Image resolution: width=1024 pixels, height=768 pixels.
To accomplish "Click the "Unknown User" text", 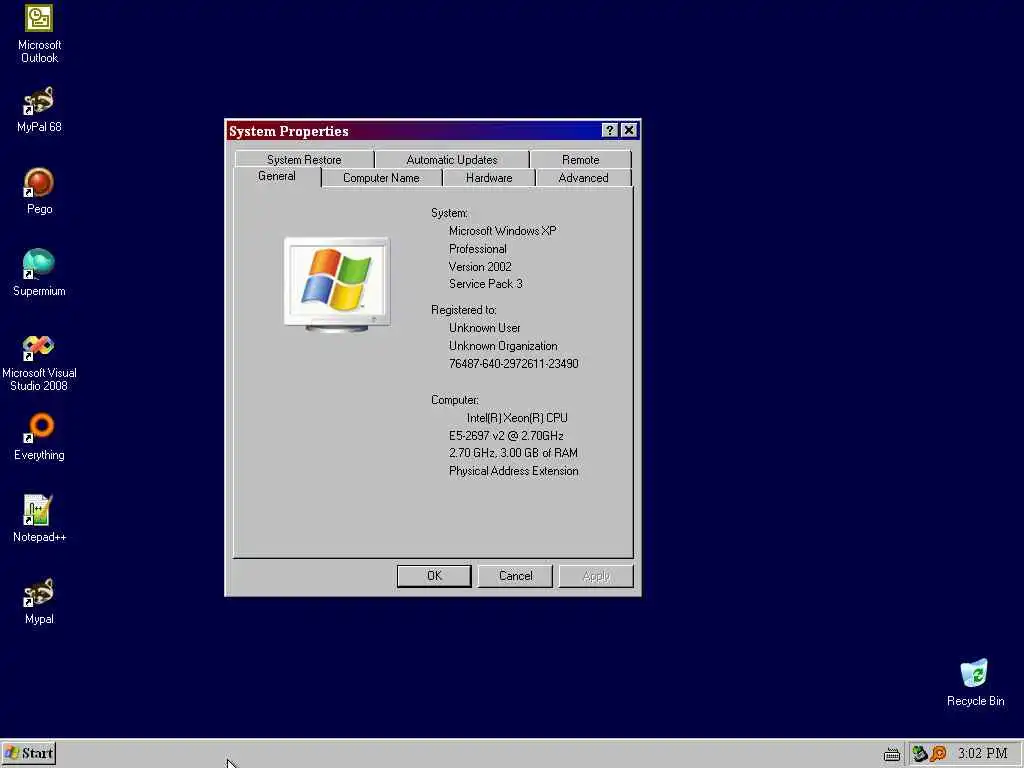I will pyautogui.click(x=485, y=328).
